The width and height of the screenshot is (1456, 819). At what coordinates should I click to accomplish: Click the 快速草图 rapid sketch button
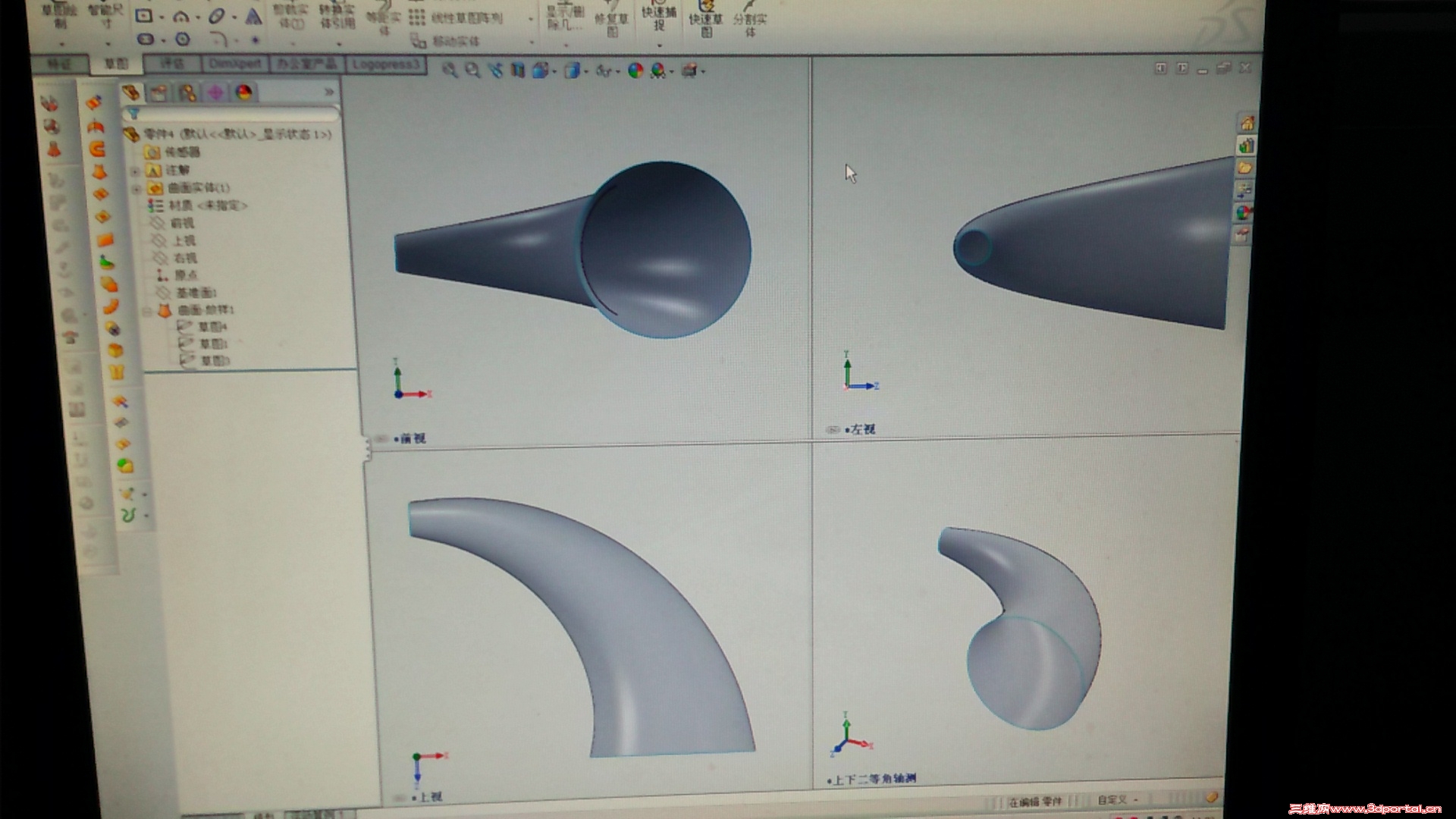706,20
